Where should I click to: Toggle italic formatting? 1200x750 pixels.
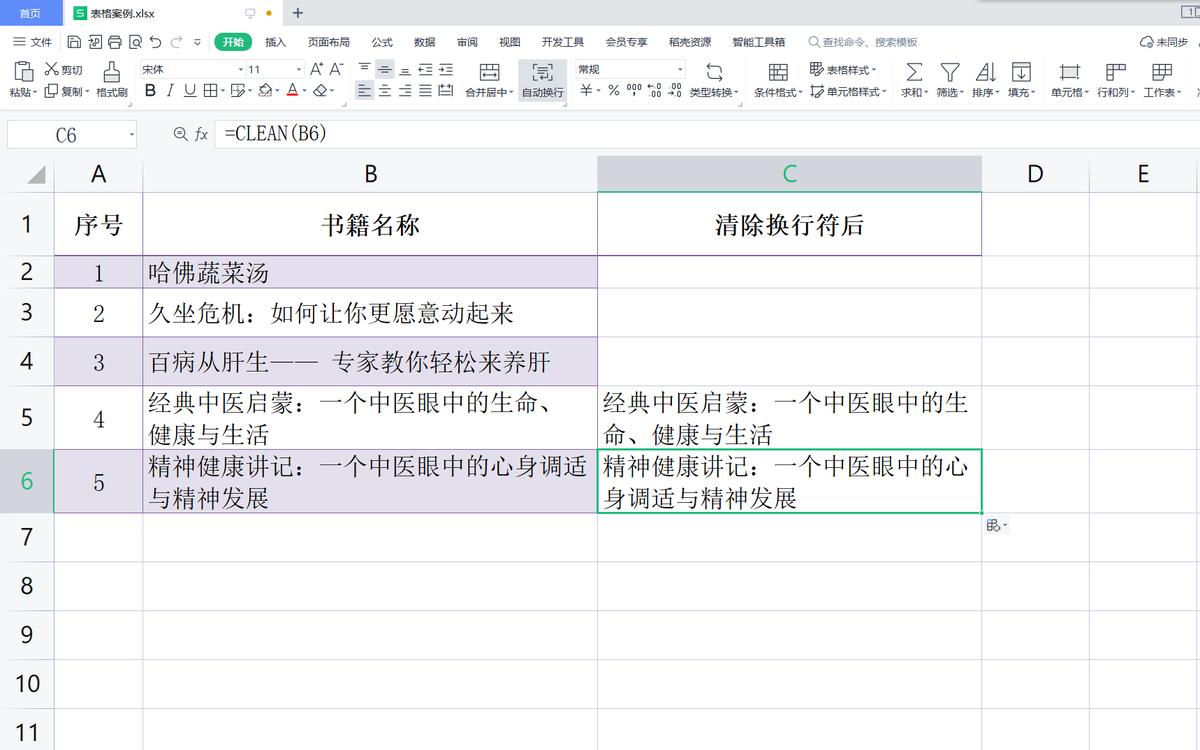(170, 90)
